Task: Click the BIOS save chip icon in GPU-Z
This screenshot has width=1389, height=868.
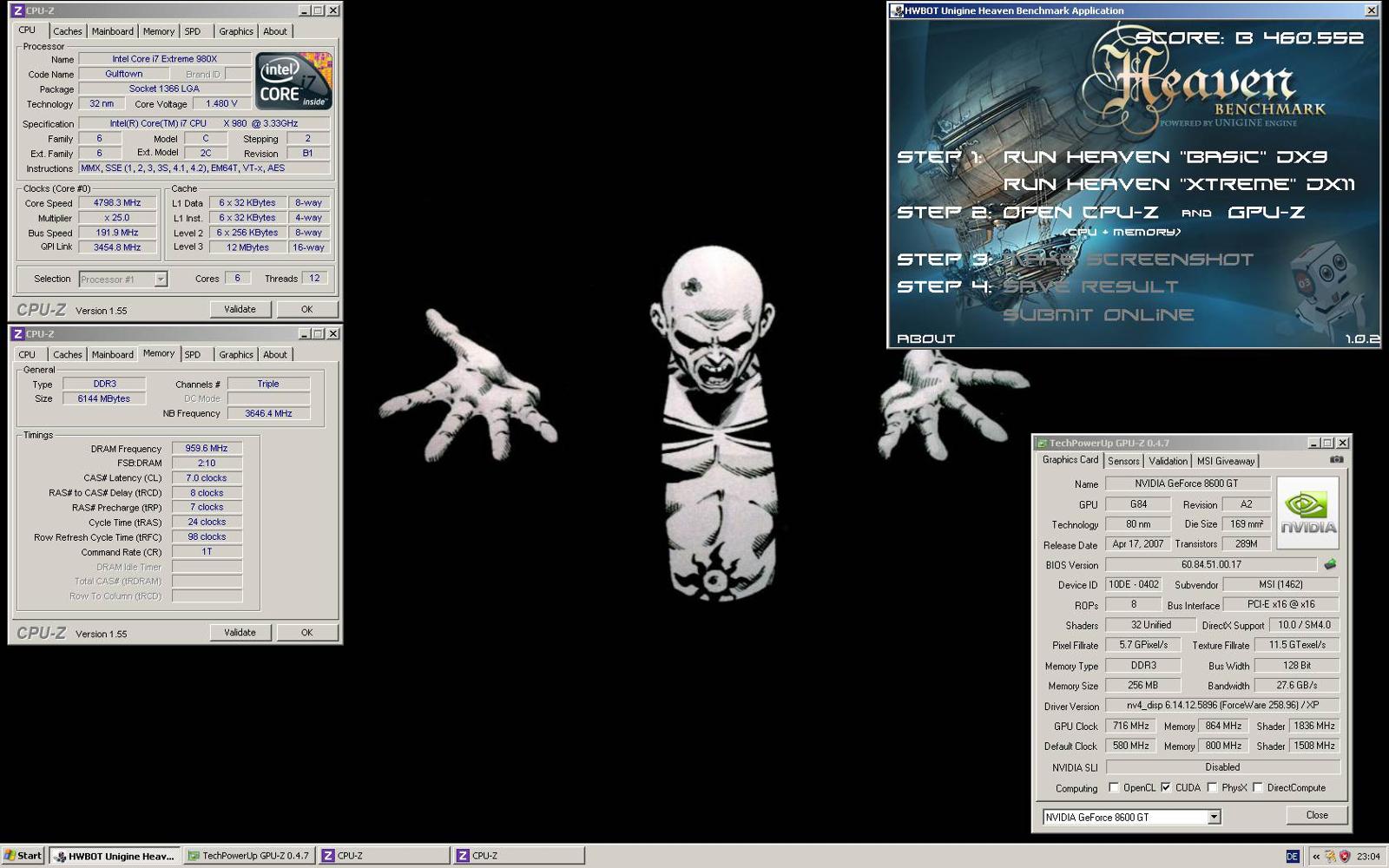Action: [1329, 564]
